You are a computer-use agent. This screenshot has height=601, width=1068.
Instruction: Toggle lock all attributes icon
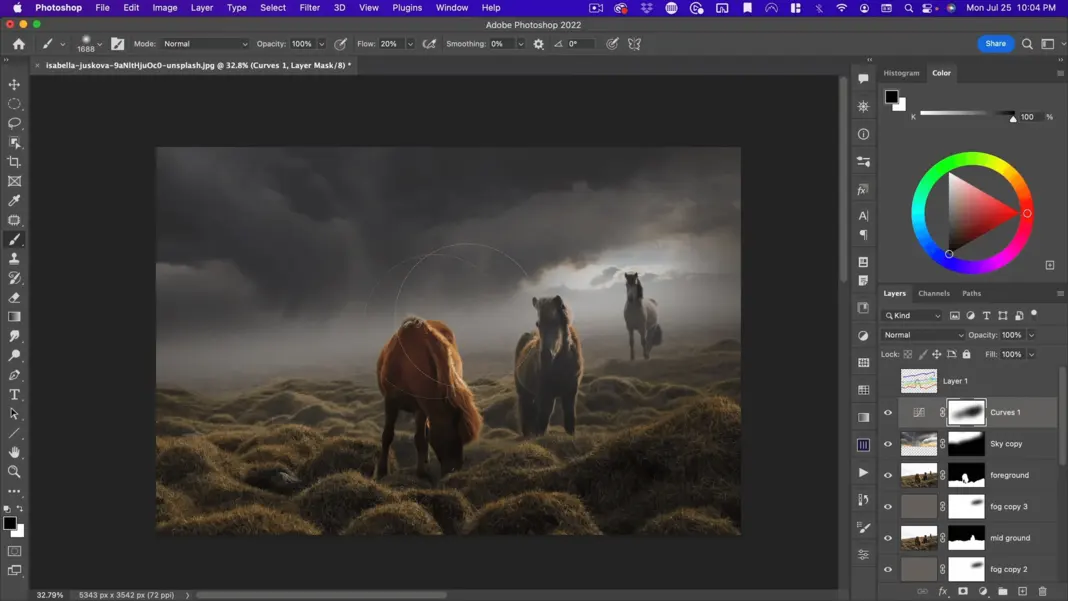coord(967,354)
